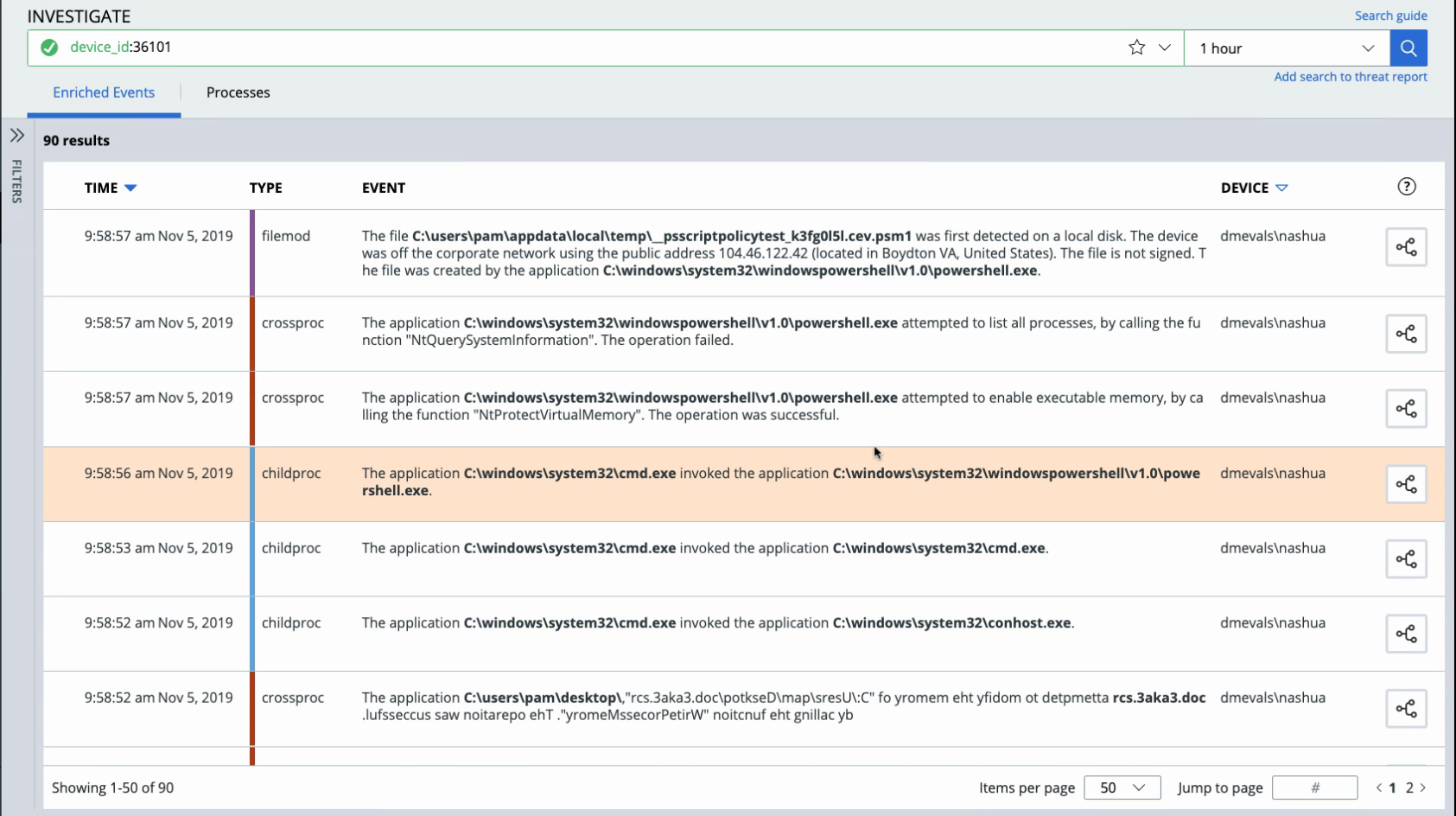Click the Showing 1-50 of 90 status text
The height and width of the screenshot is (816, 1456).
click(112, 787)
